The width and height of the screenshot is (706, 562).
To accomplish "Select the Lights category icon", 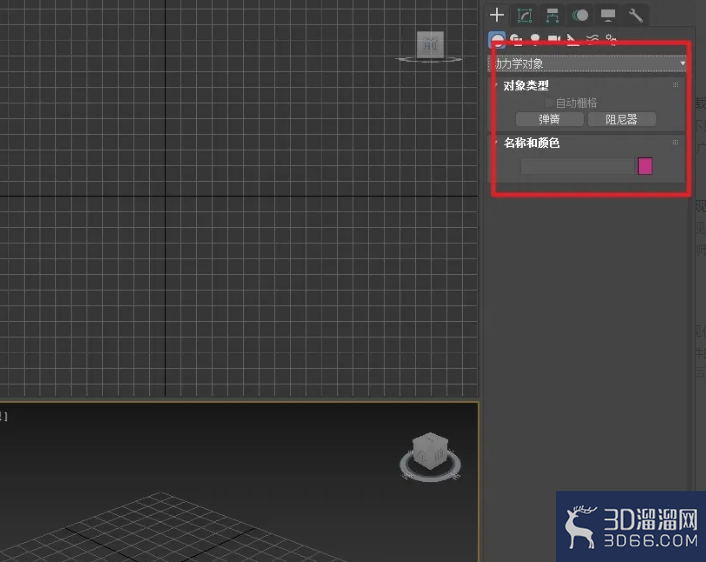I will (535, 40).
